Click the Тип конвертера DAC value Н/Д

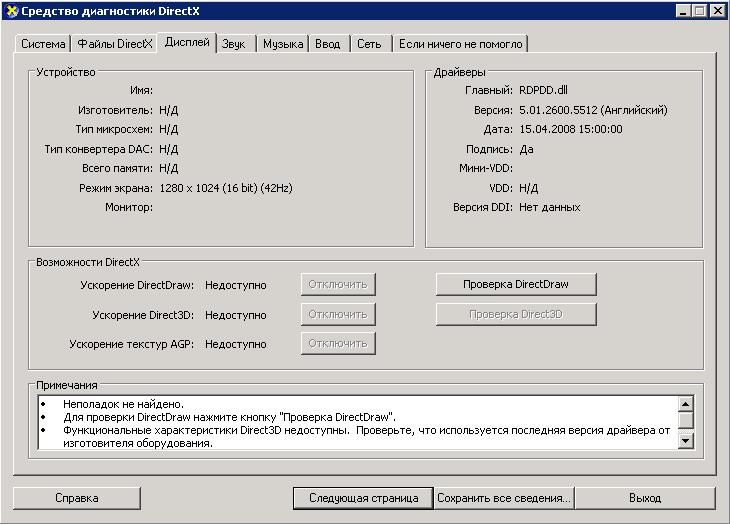coord(169,149)
